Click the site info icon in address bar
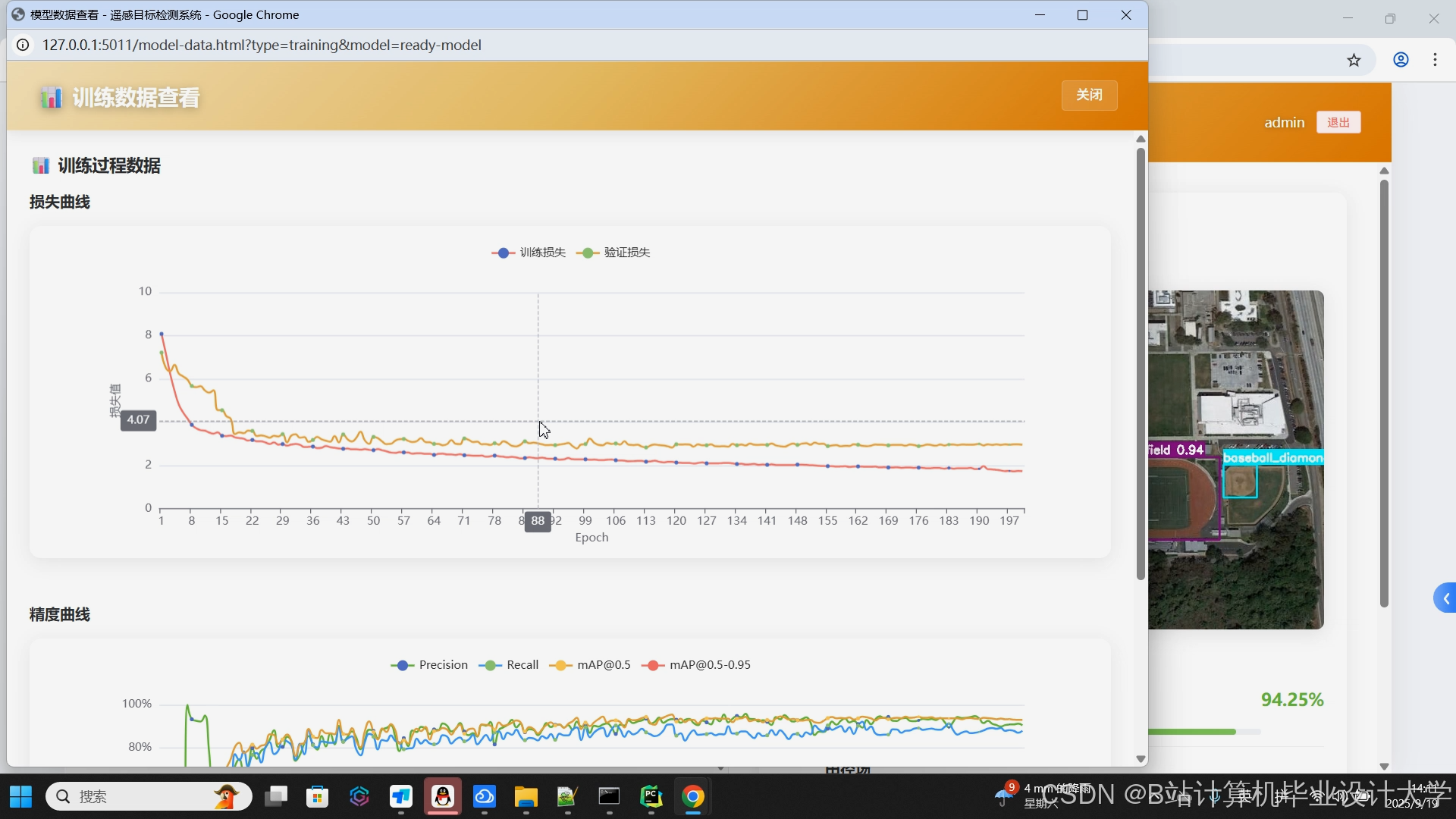Screen dimensions: 1456x819 (24, 45)
